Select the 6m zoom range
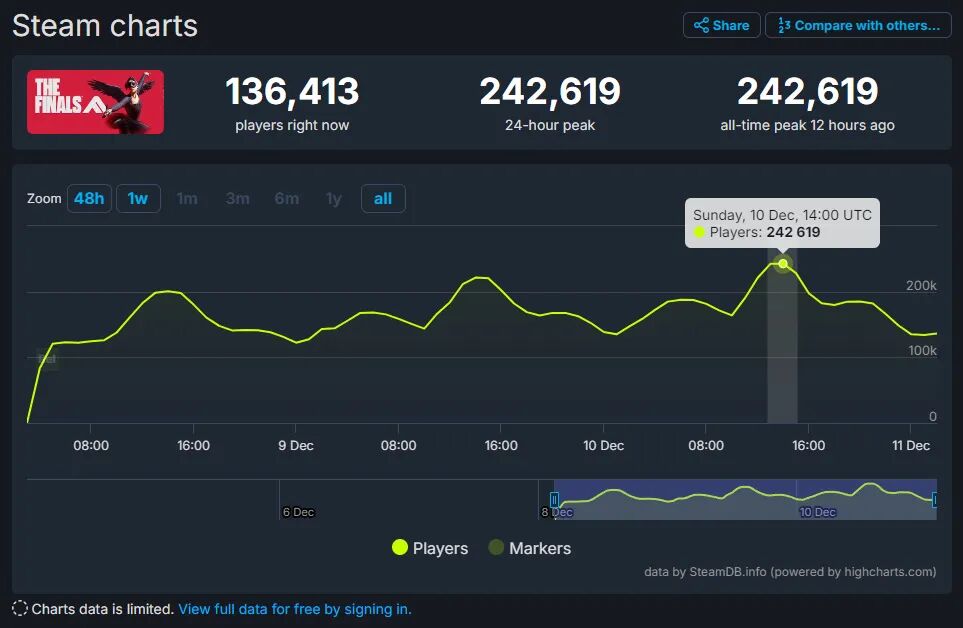Screen dimensions: 963x628 [x=286, y=198]
